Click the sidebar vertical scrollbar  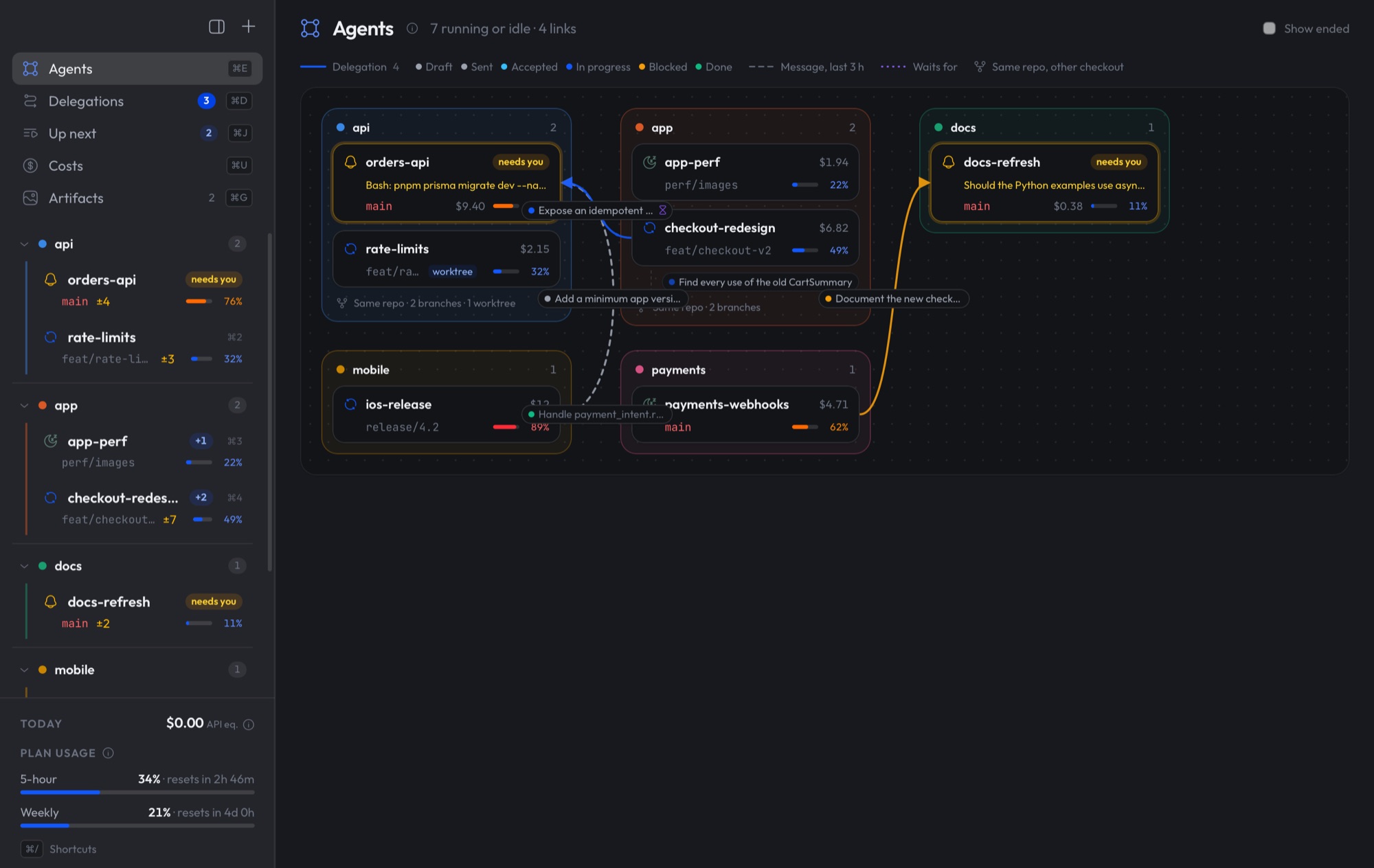point(269,402)
